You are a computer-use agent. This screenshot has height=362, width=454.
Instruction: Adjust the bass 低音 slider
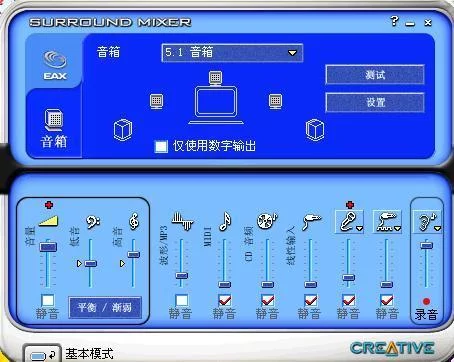pyautogui.click(x=91, y=263)
